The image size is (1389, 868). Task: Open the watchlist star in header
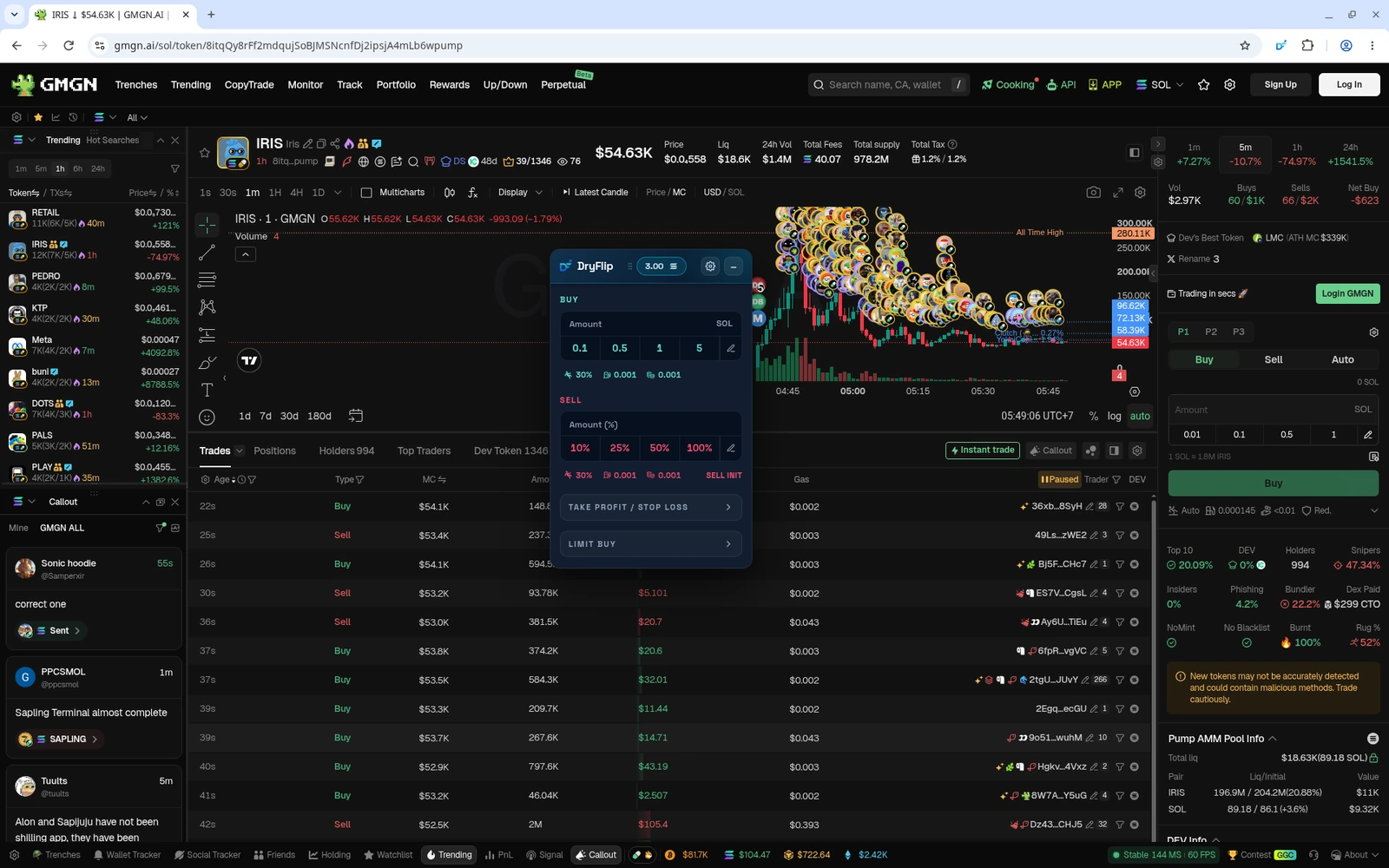coord(1203,84)
